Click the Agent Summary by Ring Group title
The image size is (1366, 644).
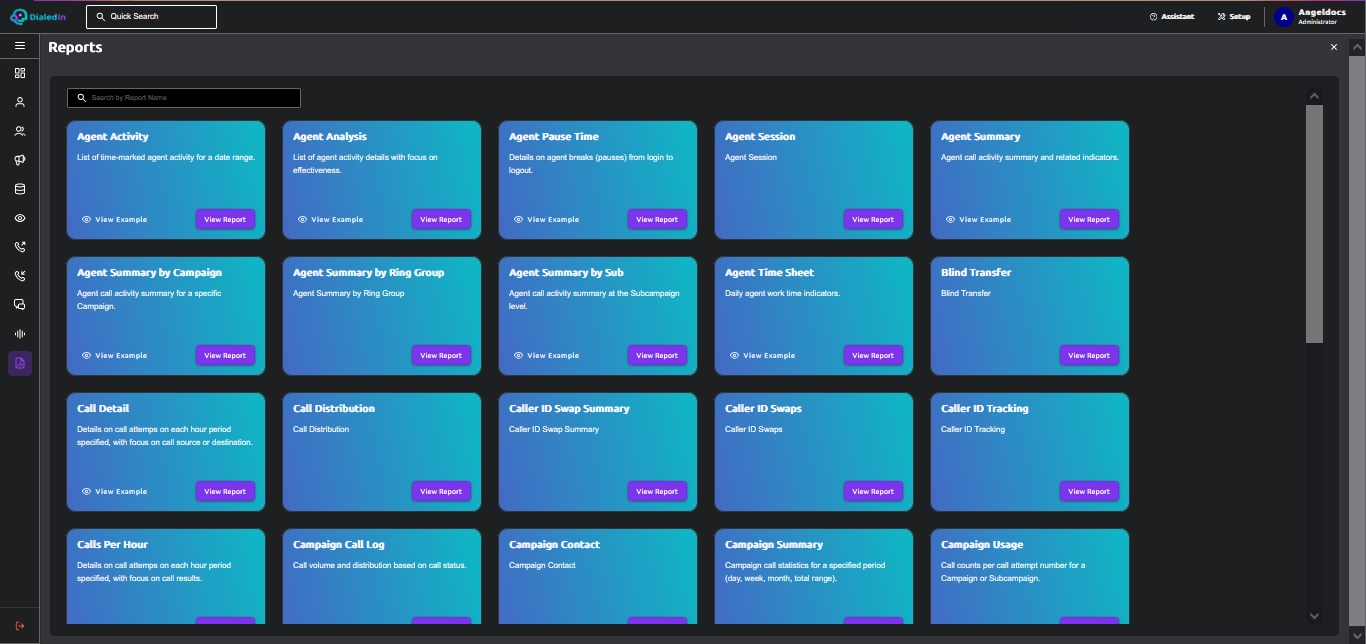tap(369, 273)
